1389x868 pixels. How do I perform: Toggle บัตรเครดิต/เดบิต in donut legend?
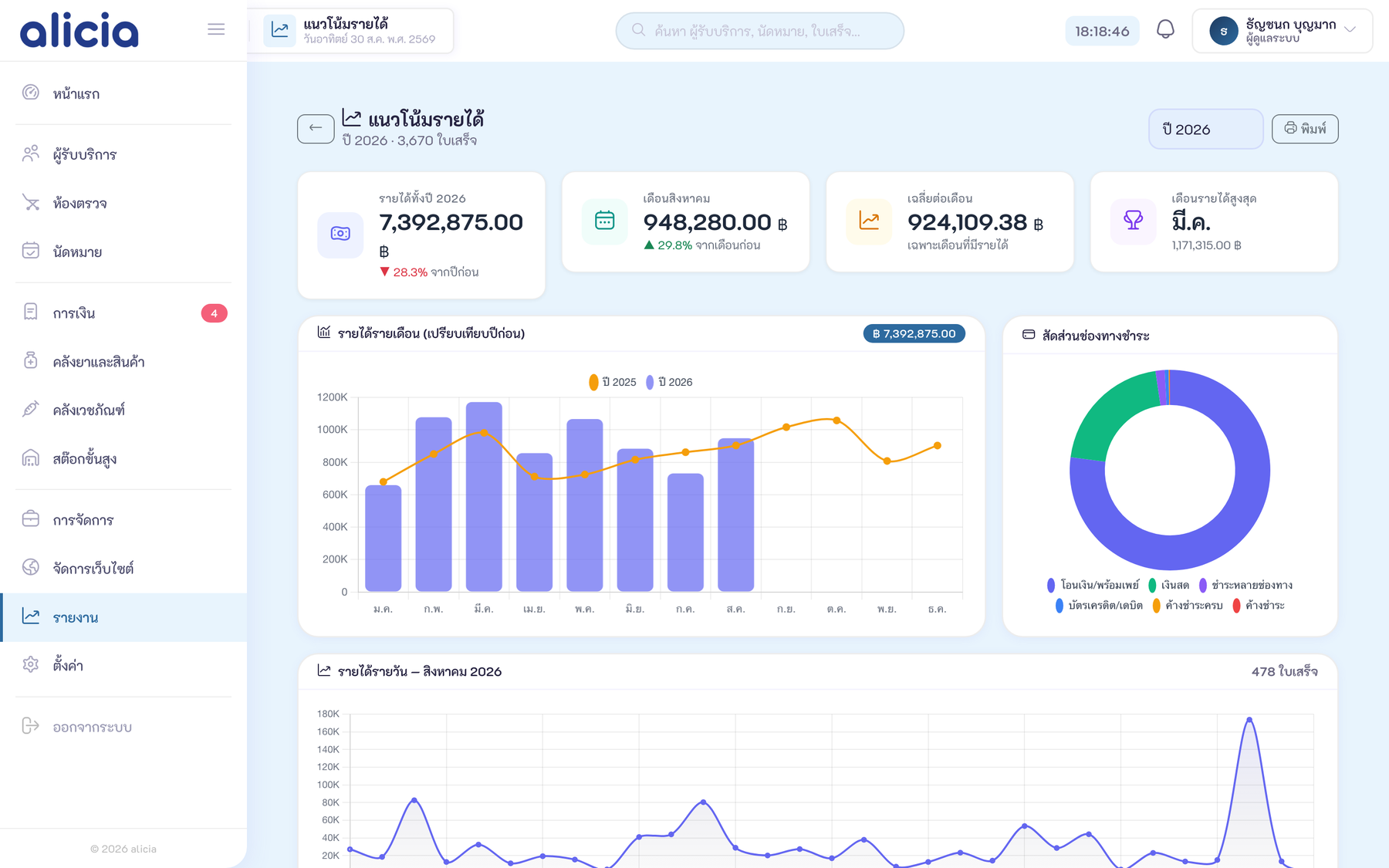[1099, 606]
